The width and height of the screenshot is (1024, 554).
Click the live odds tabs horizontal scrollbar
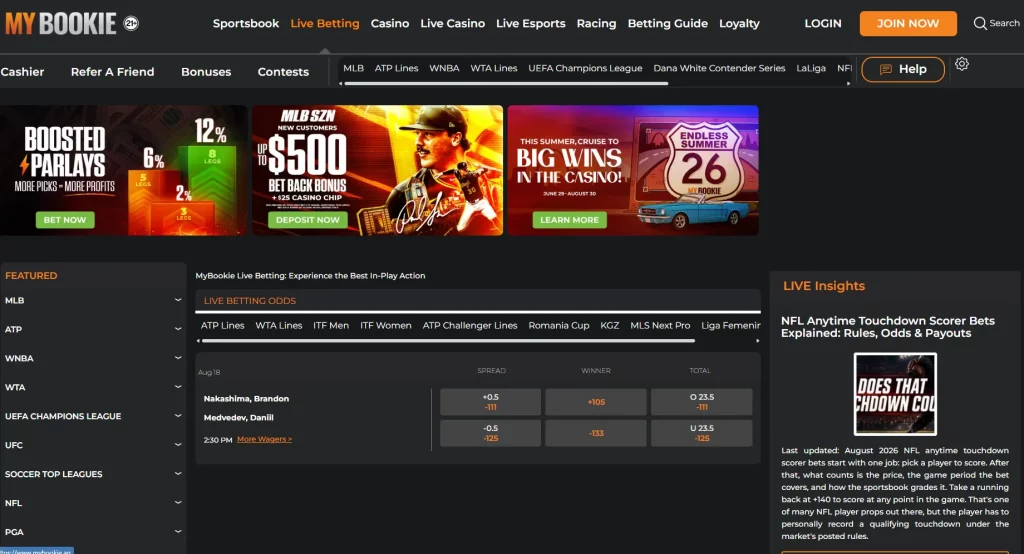(448, 341)
